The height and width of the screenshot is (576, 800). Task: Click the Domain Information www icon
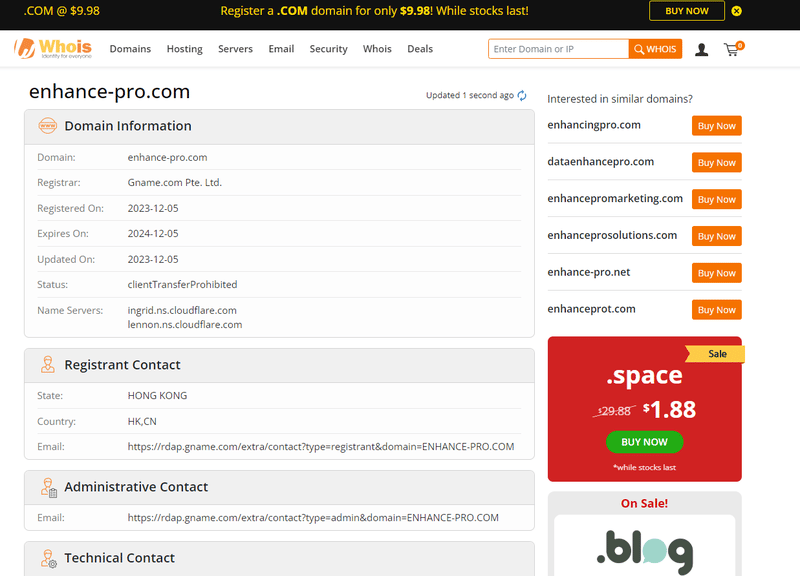click(47, 126)
